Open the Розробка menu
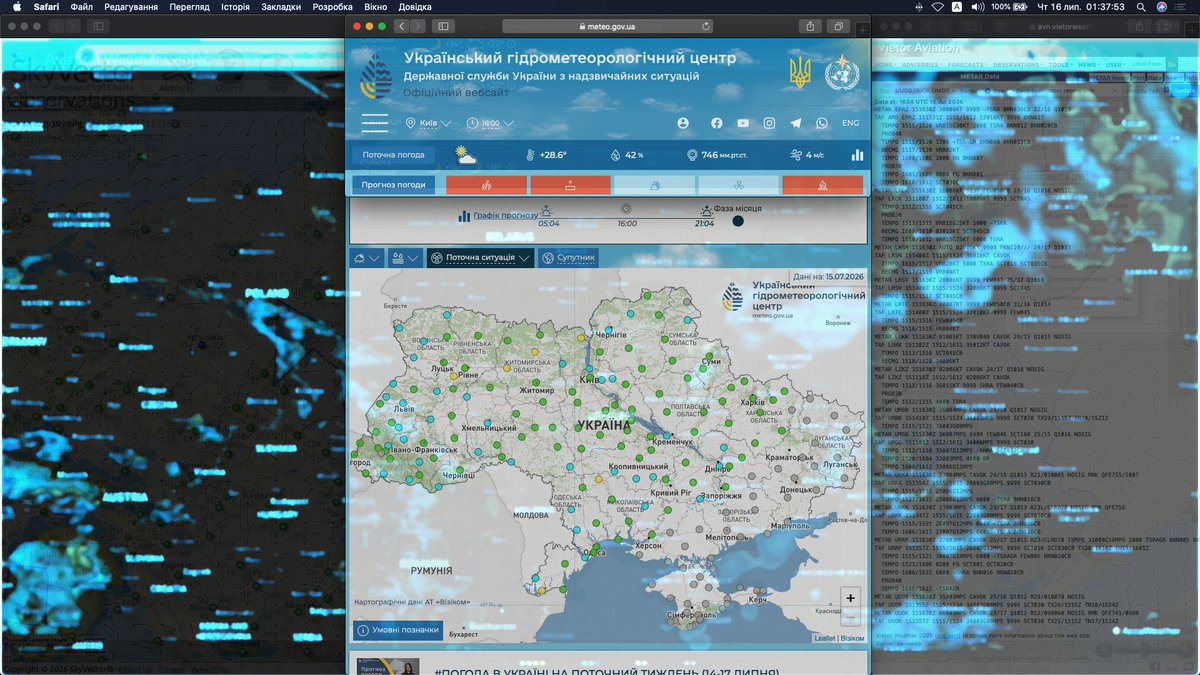Image resolution: width=1200 pixels, height=675 pixels. 332,7
